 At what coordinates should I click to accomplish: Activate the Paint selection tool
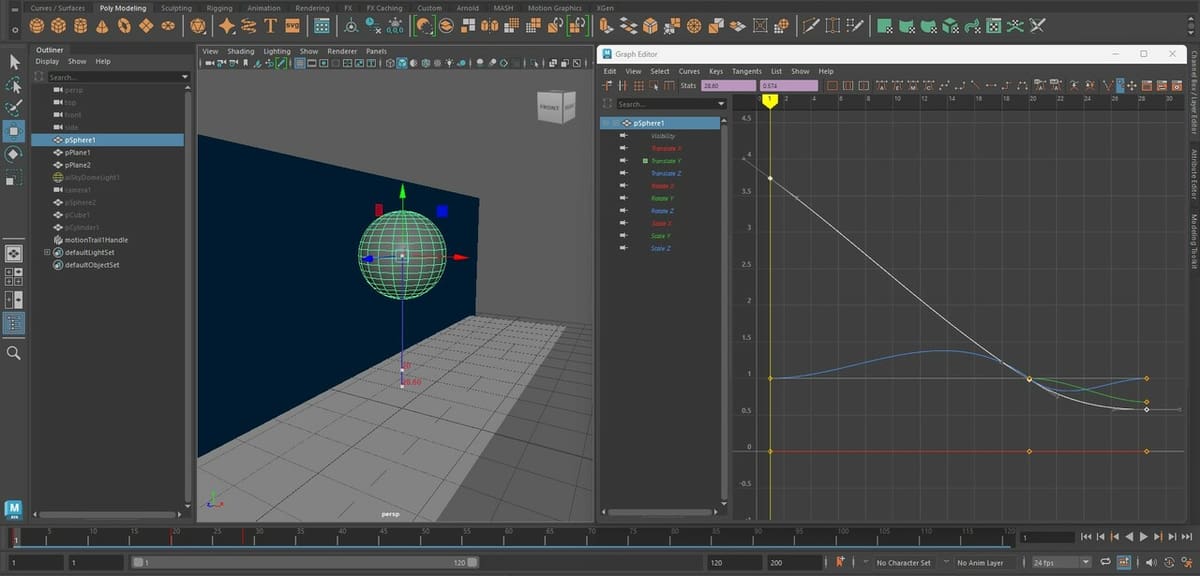click(x=15, y=108)
